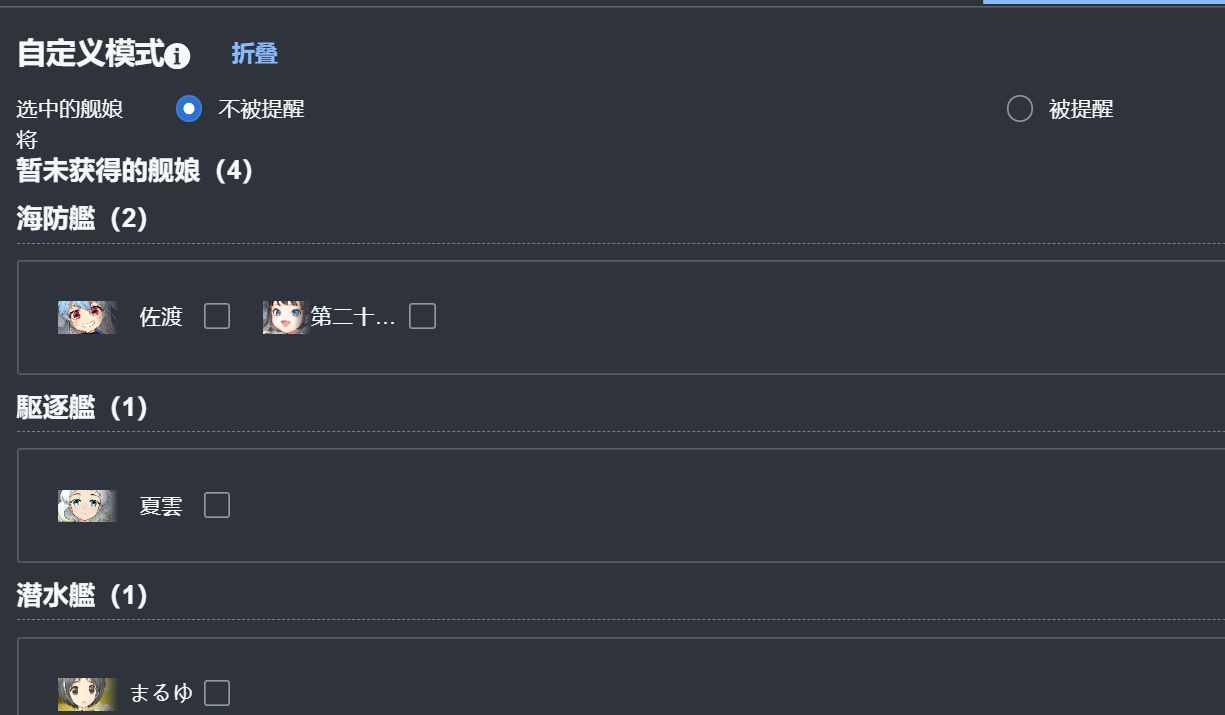Tick the checkbox for 第二十… ship
1225x715 pixels.
(x=423, y=317)
